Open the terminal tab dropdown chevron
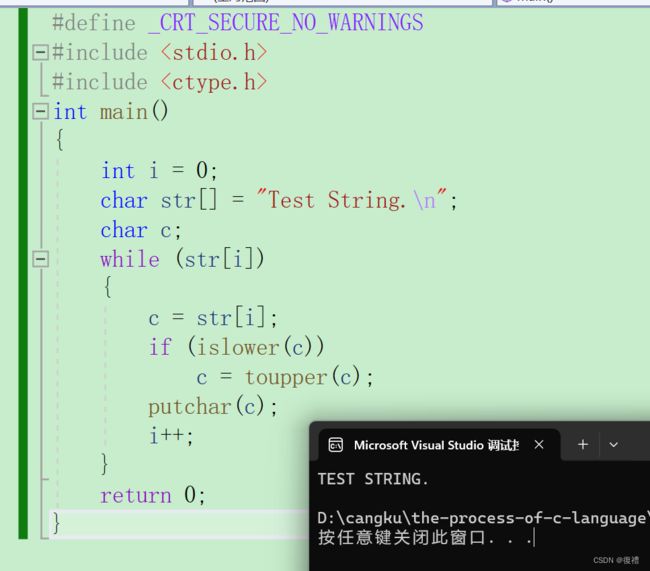Screen dimensions: 650x571 click(x=614, y=445)
